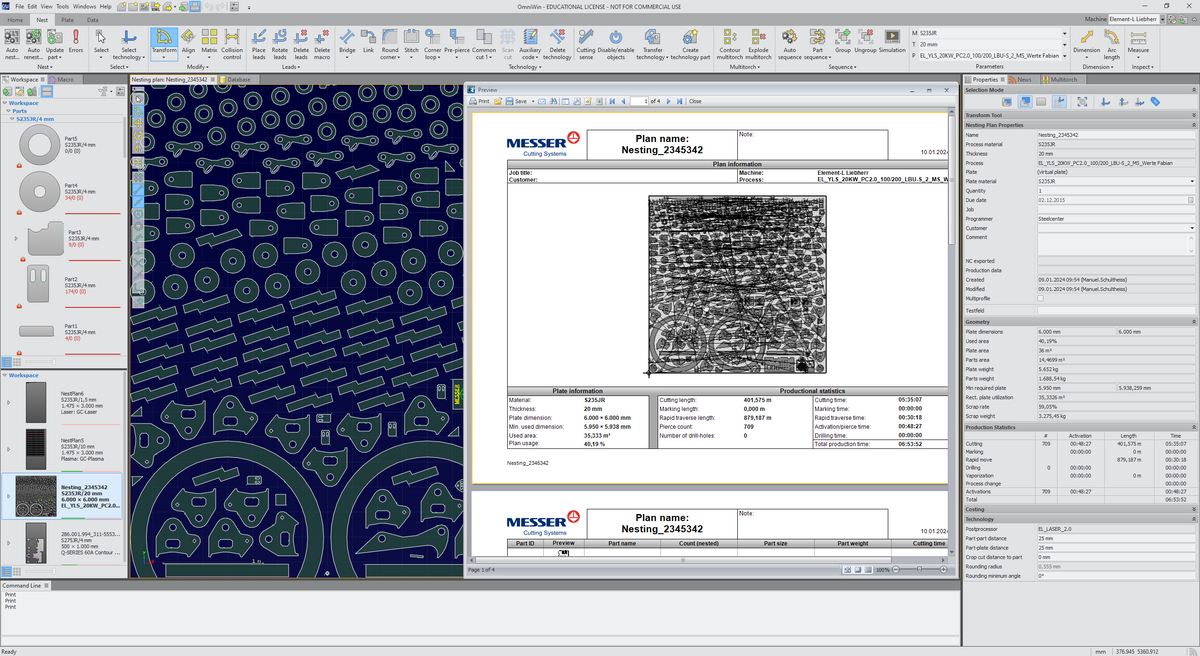Run Auto nest on the Nest ribbon

[12, 44]
